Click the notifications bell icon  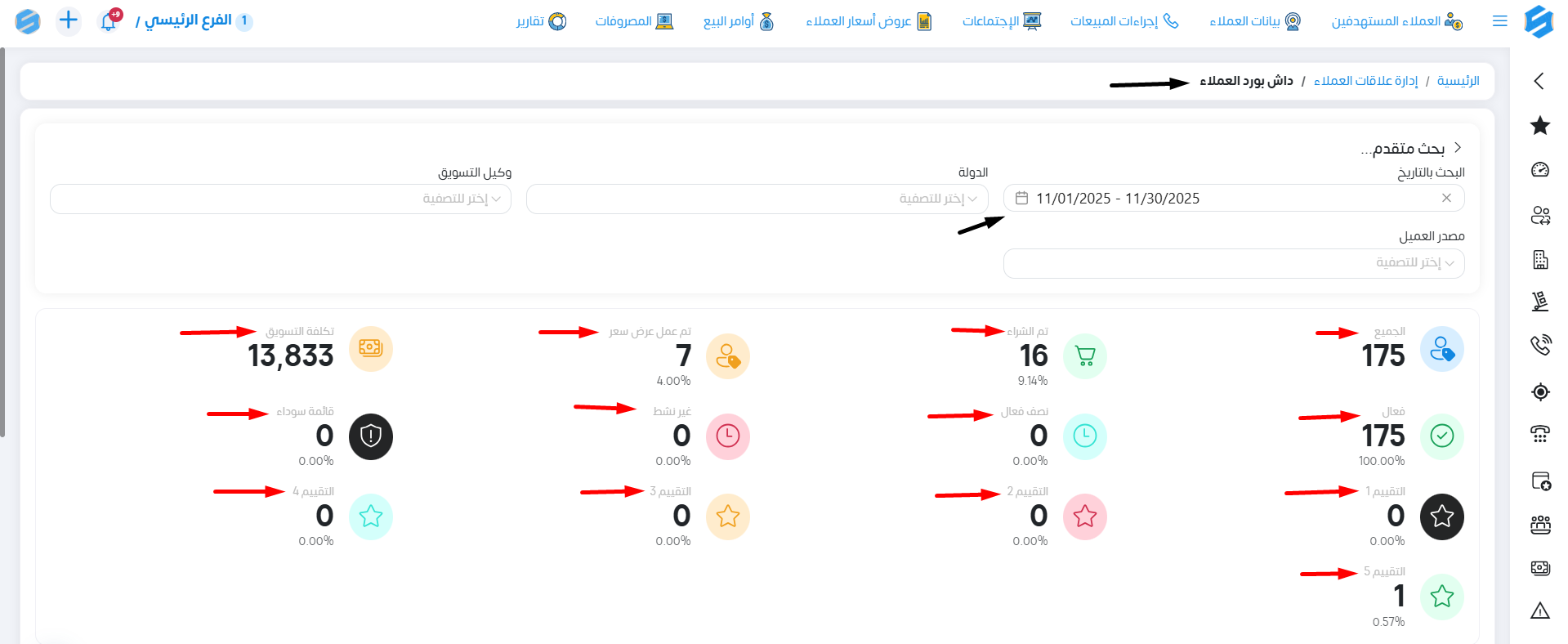pyautogui.click(x=109, y=21)
